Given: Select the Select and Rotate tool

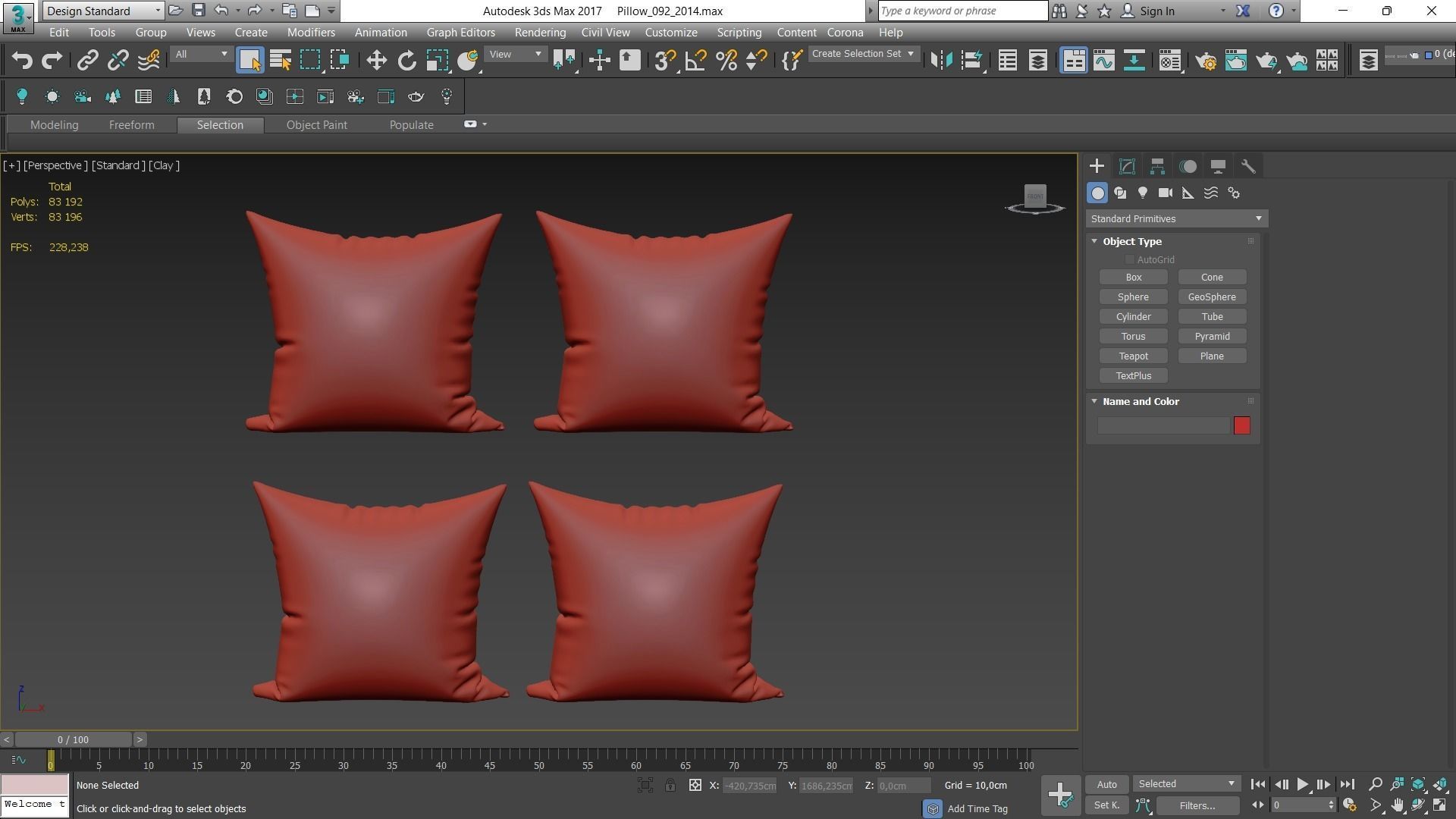Looking at the screenshot, I should (407, 61).
